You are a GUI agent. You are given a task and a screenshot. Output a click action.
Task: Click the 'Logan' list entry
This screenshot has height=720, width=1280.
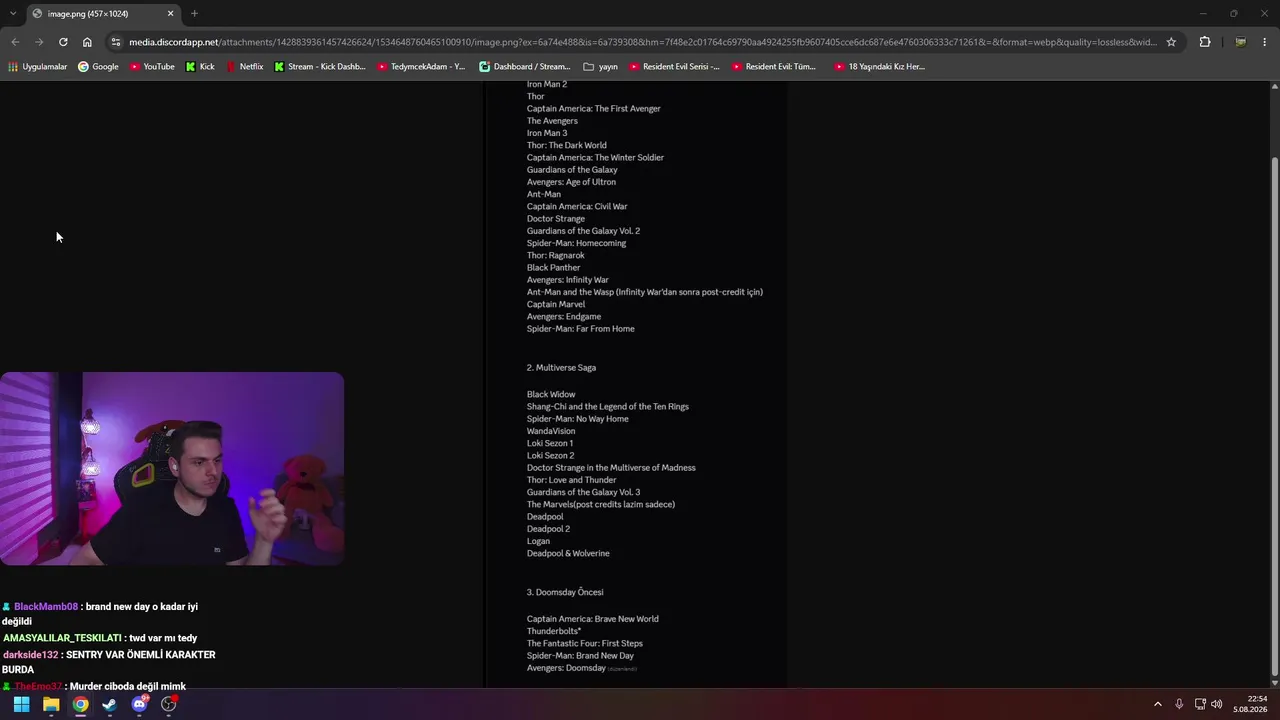point(538,542)
